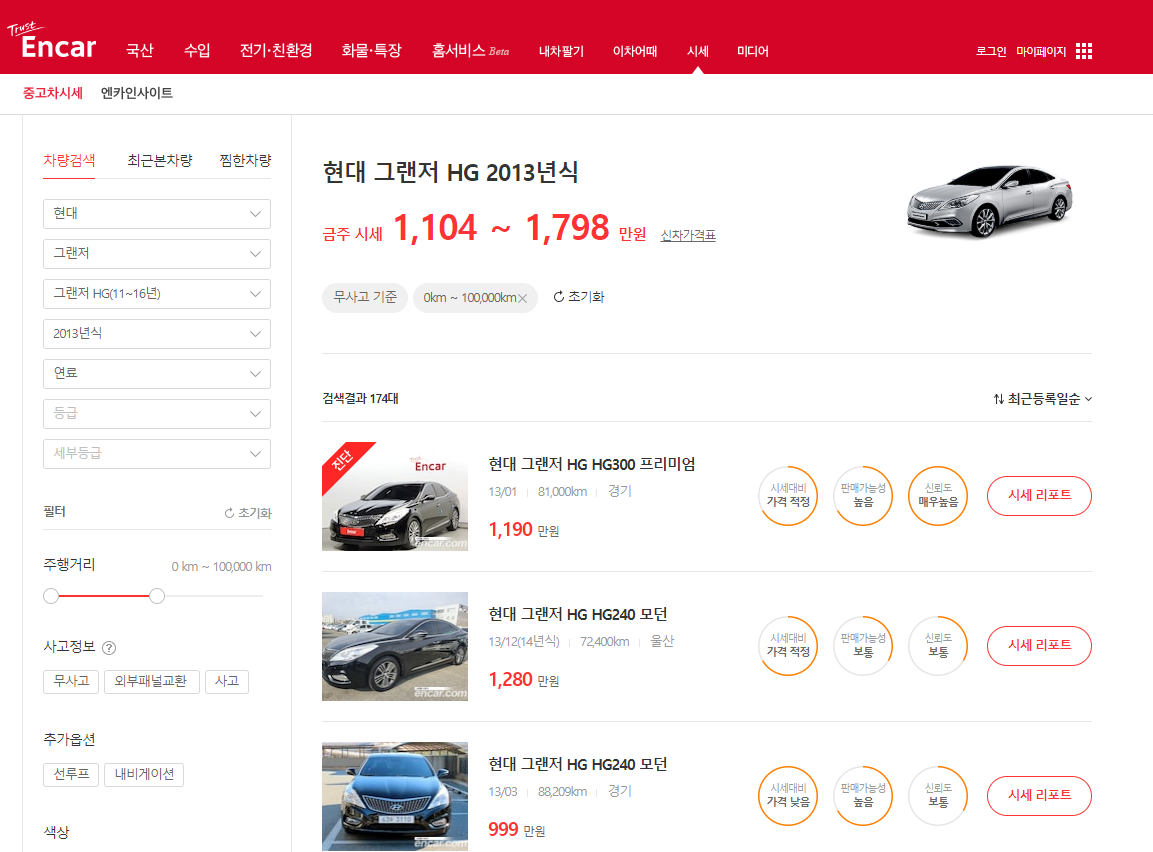Image resolution: width=1153 pixels, height=852 pixels.
Task: Select the 차량검색 tab
Action: point(69,160)
